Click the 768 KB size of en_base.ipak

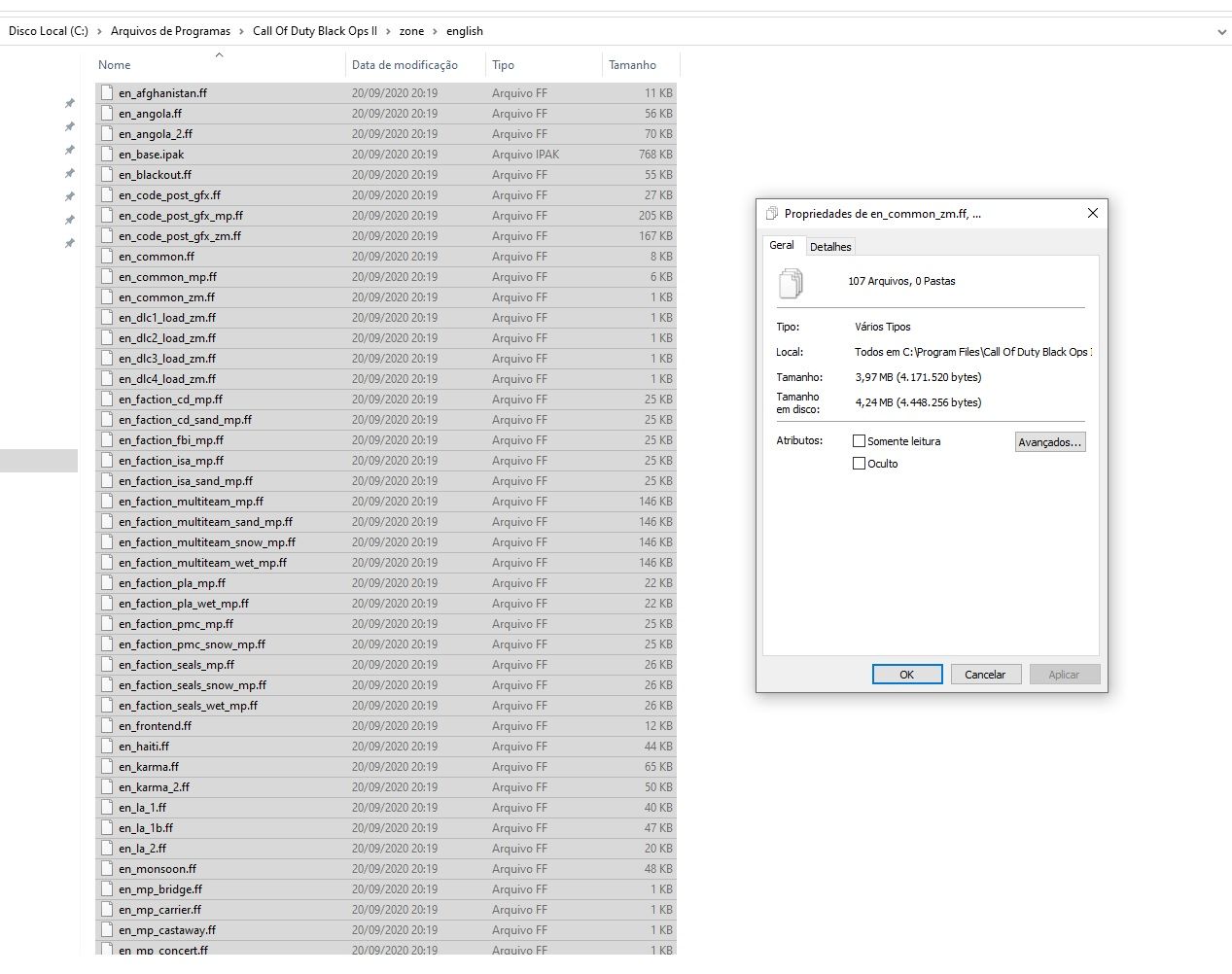[x=655, y=155]
